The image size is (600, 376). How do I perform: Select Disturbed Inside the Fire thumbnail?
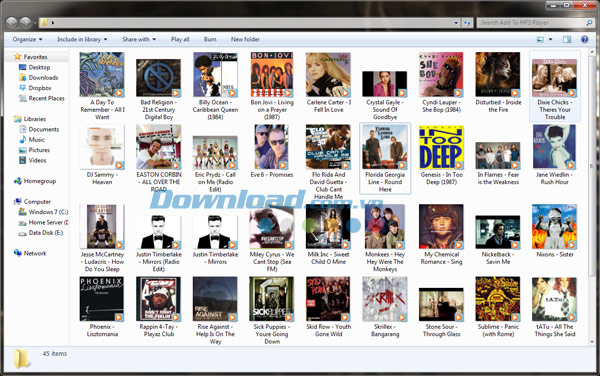tap(498, 74)
